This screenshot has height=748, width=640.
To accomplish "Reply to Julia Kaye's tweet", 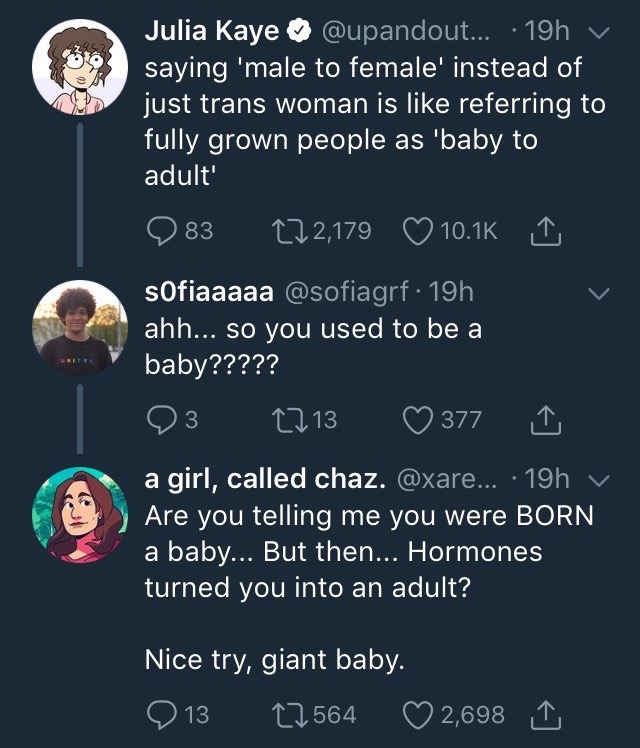I will pyautogui.click(x=162, y=231).
